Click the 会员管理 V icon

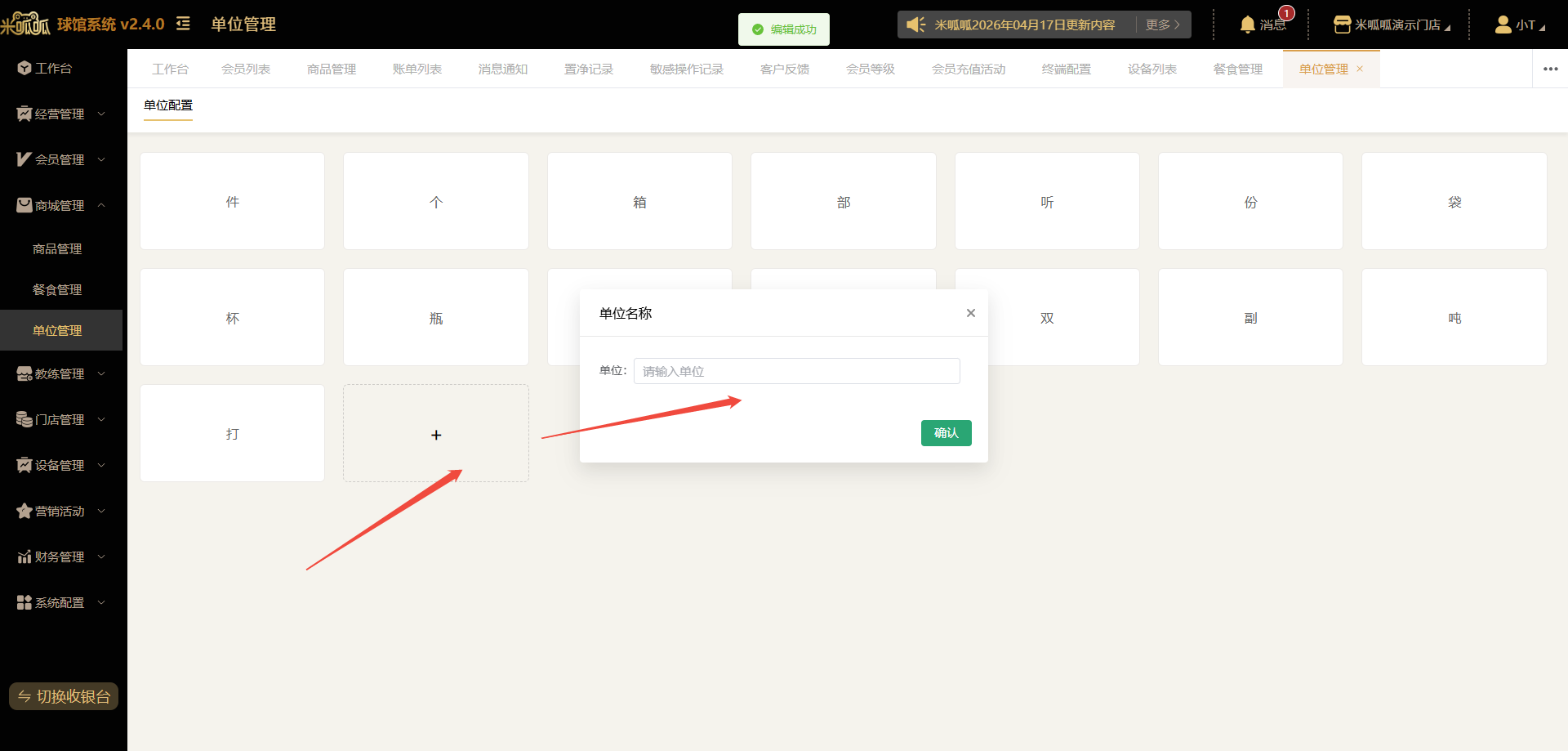(24, 159)
